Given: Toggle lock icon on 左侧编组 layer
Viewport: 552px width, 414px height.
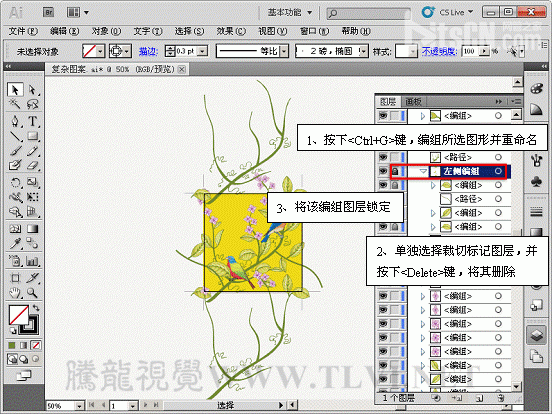Looking at the screenshot, I should pyautogui.click(x=395, y=171).
